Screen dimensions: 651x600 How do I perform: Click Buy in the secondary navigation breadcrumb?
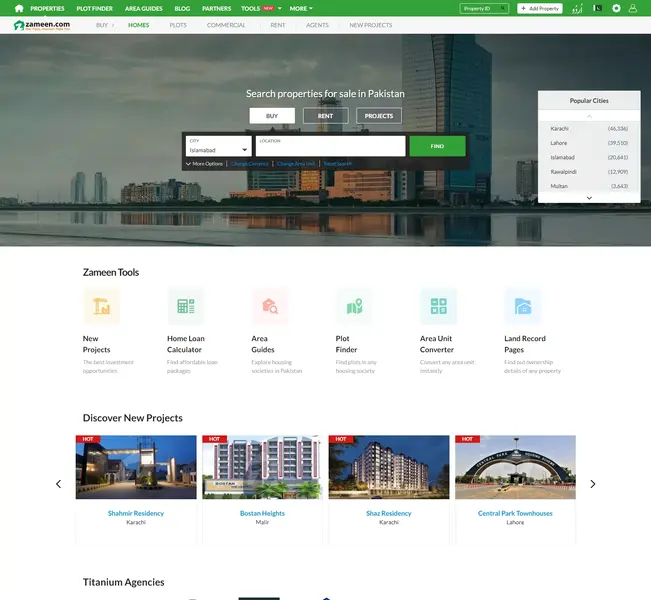pos(102,25)
